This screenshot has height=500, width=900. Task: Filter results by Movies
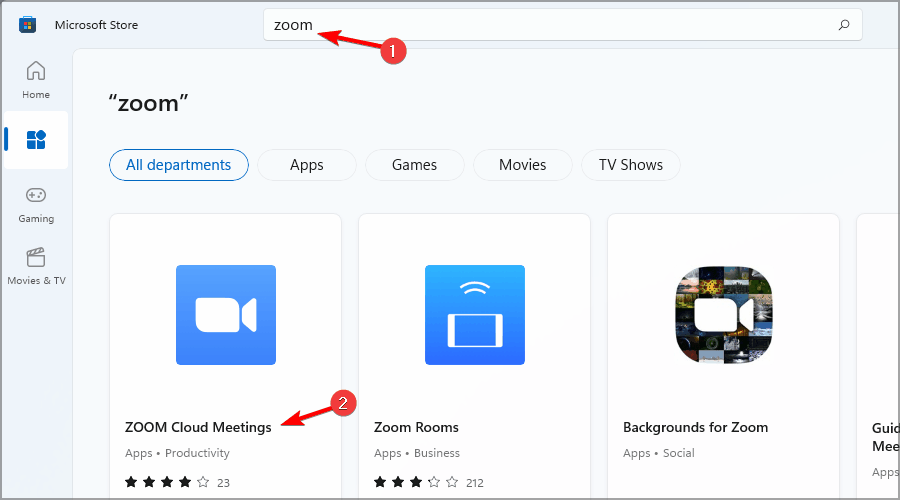coord(522,165)
